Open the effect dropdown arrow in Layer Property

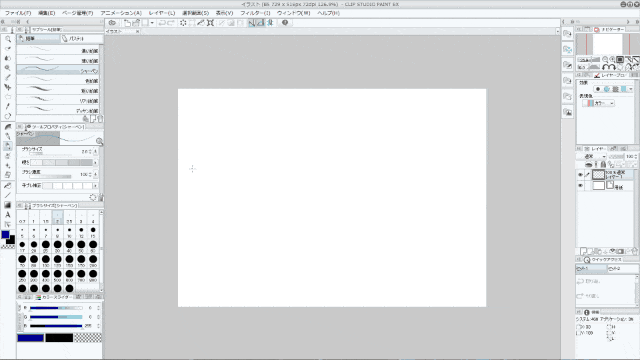tap(631, 89)
